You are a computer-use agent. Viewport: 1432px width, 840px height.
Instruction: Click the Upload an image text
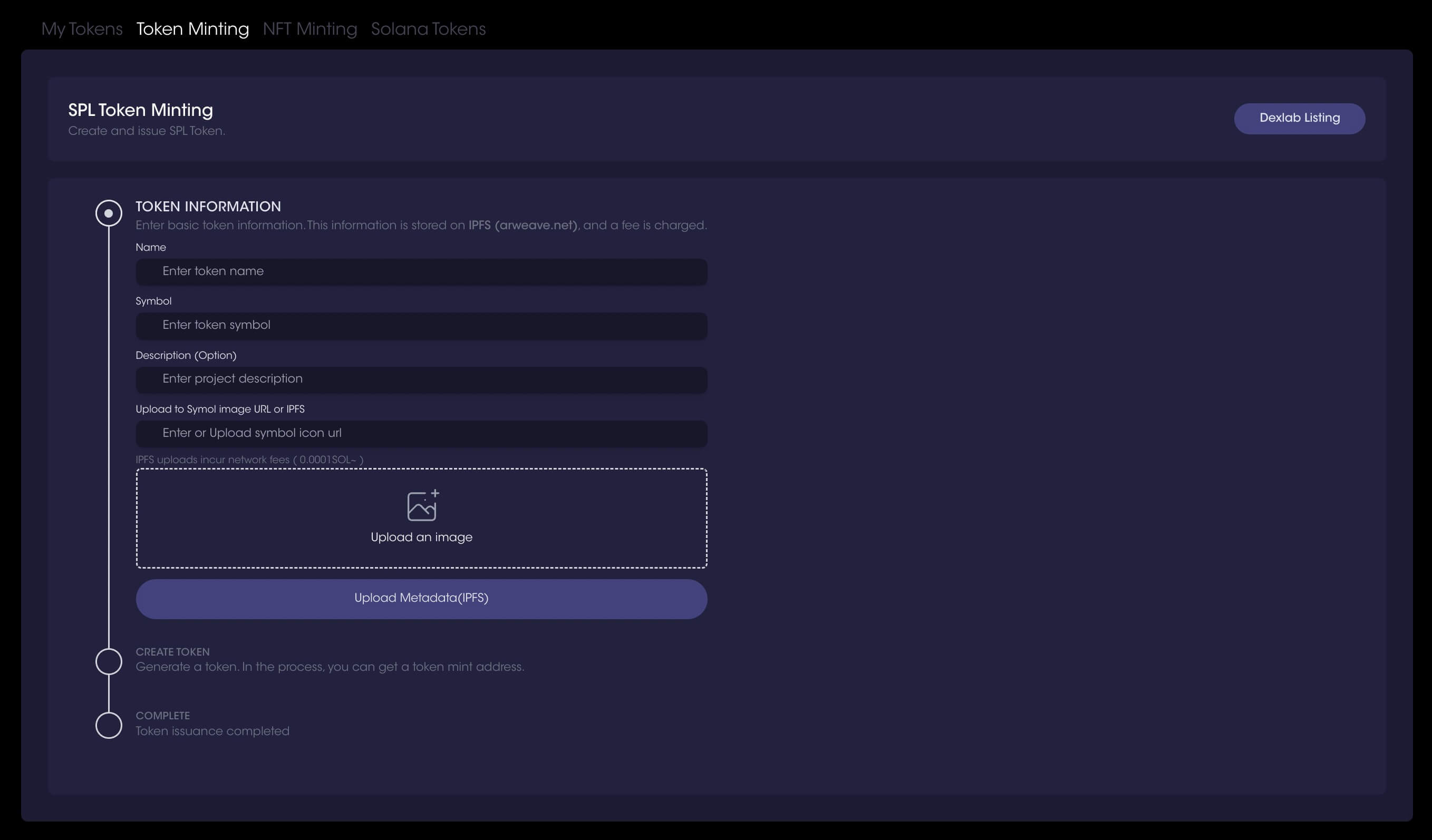421,538
